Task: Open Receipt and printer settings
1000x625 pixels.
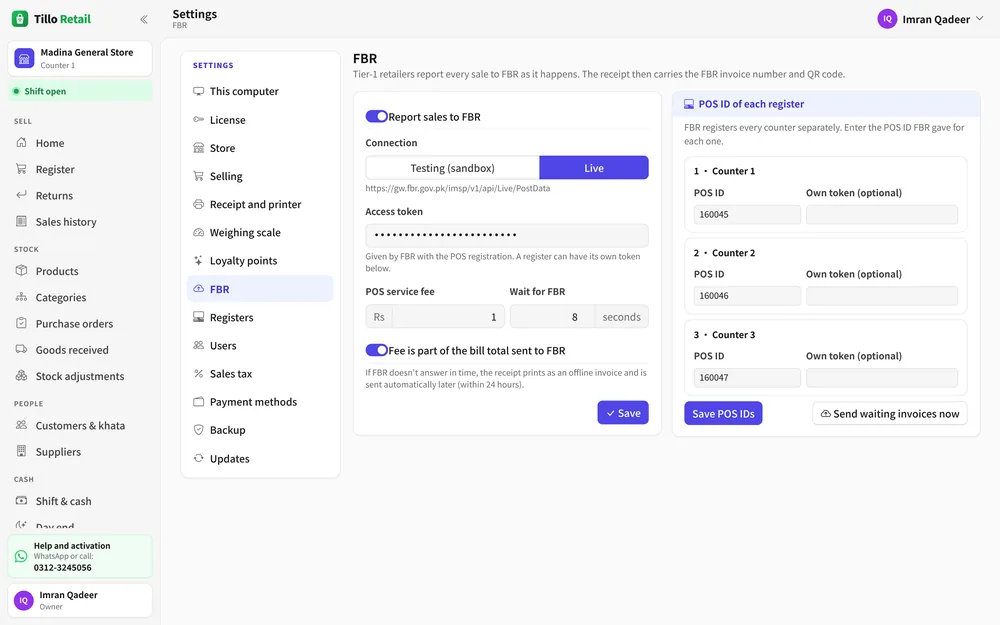Action: point(260,204)
